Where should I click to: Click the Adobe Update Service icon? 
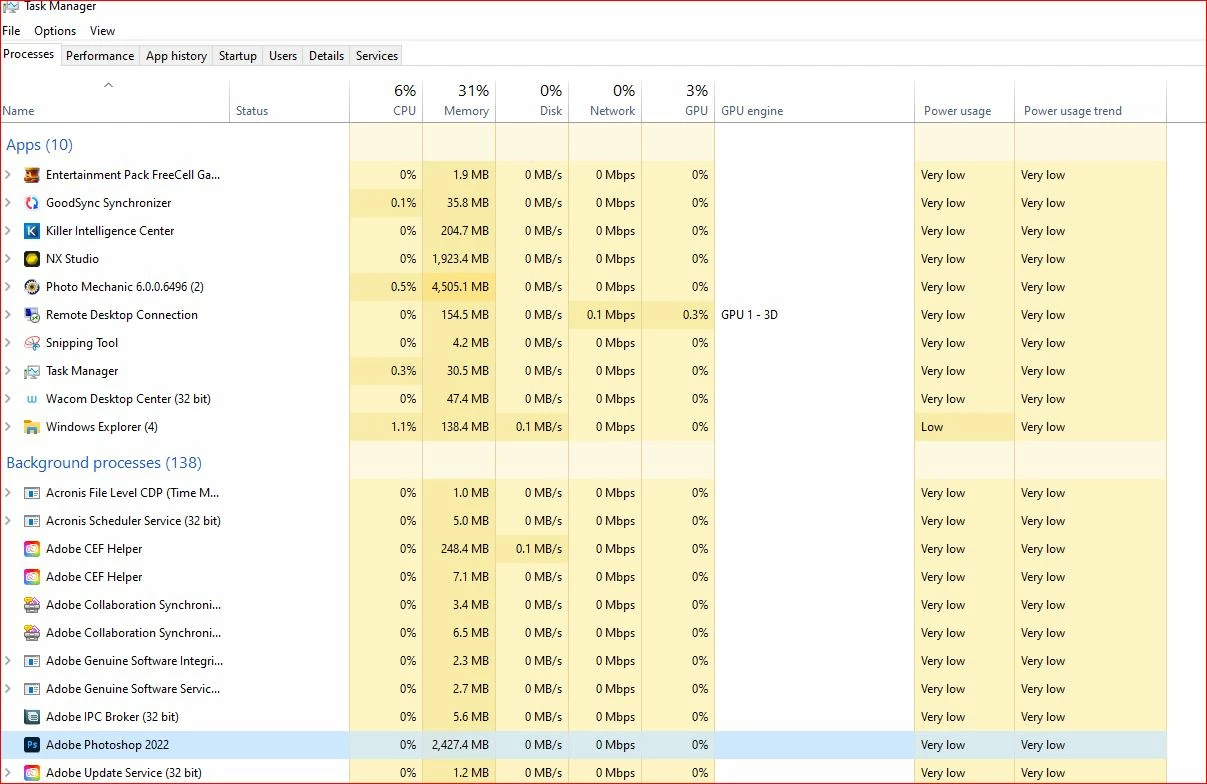click(x=31, y=773)
